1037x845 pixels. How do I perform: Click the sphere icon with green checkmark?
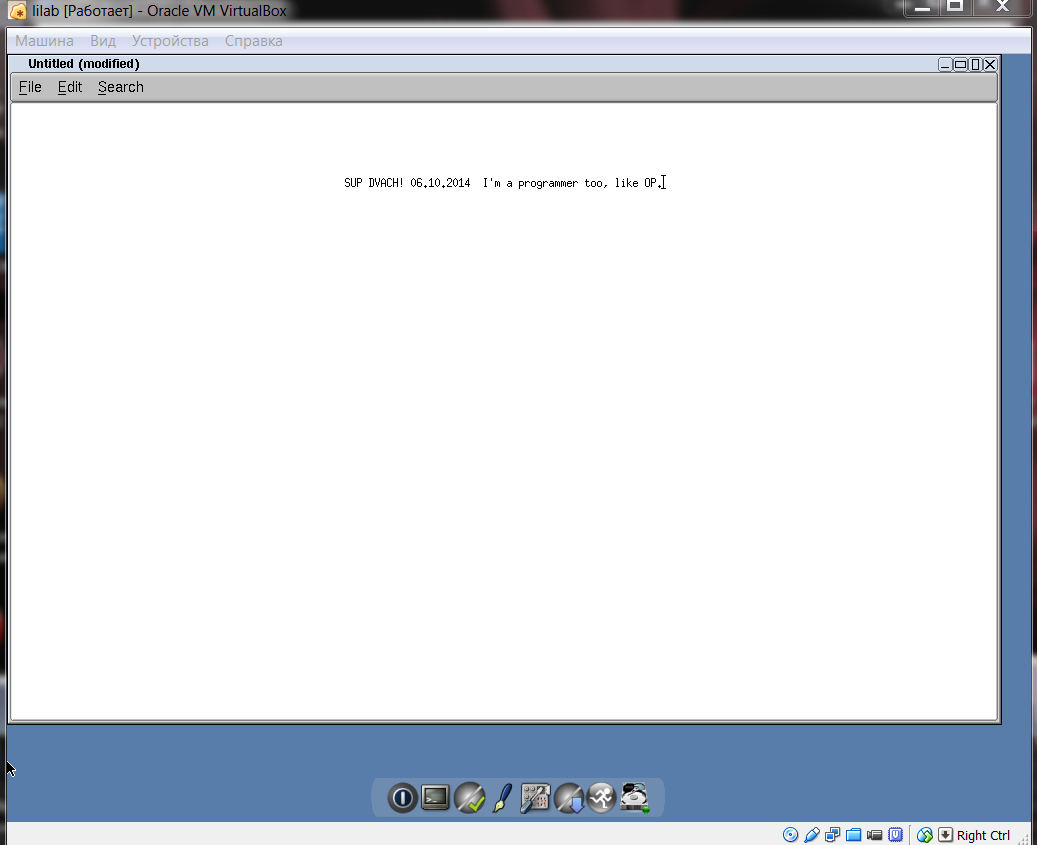click(x=470, y=798)
